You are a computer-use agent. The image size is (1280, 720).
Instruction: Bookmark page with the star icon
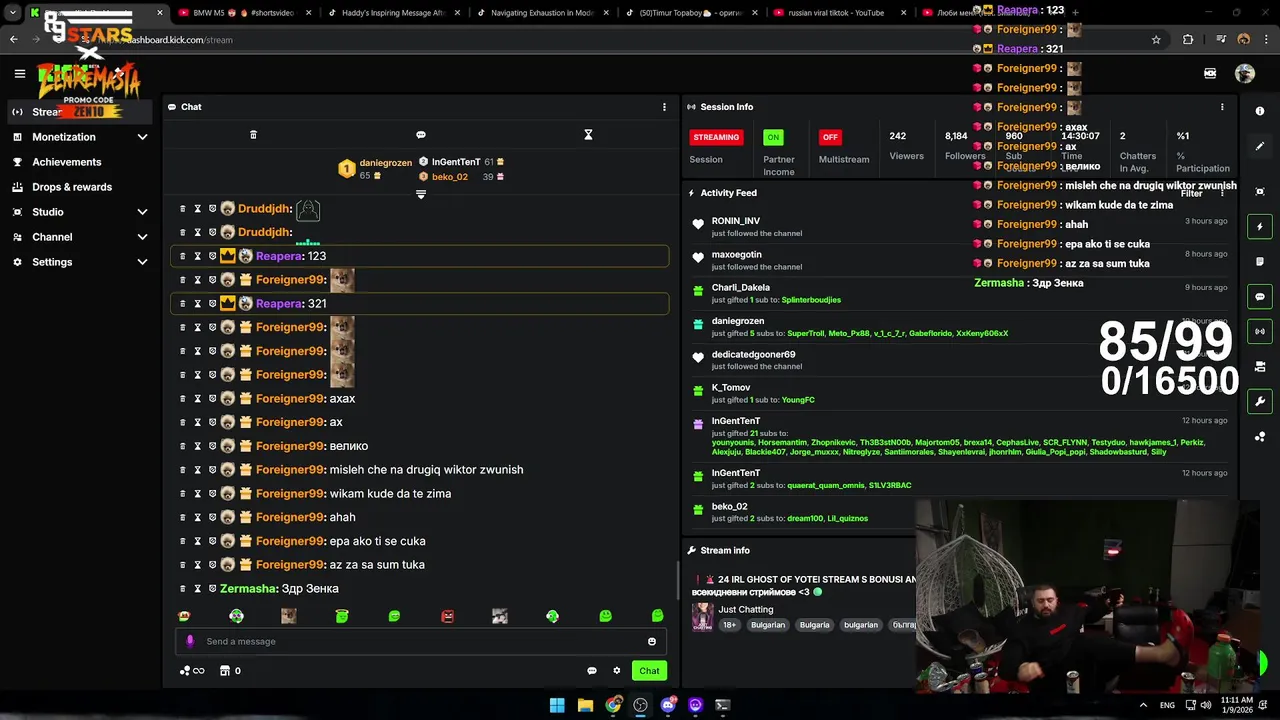1156,40
